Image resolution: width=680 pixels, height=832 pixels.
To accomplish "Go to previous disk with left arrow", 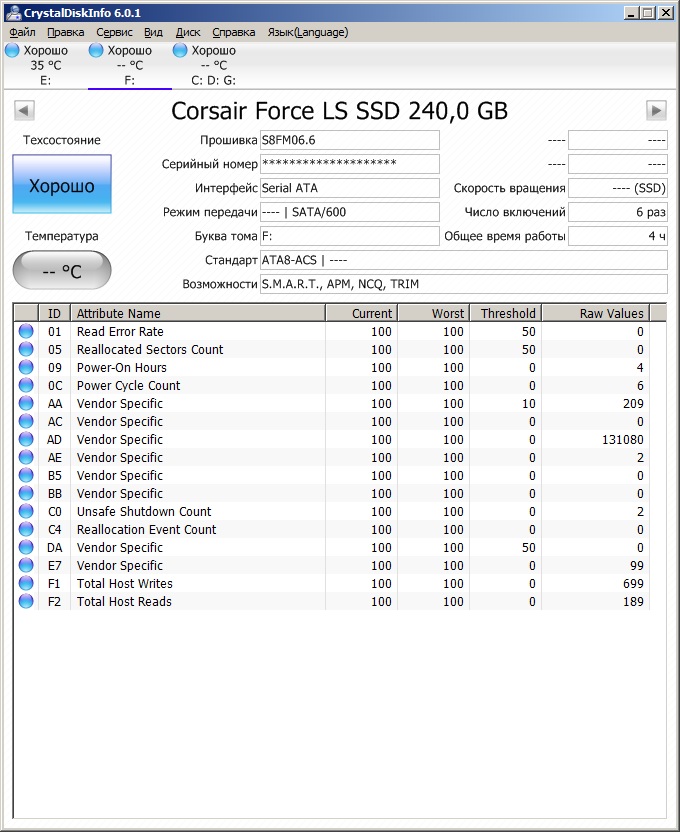I will (24, 111).
